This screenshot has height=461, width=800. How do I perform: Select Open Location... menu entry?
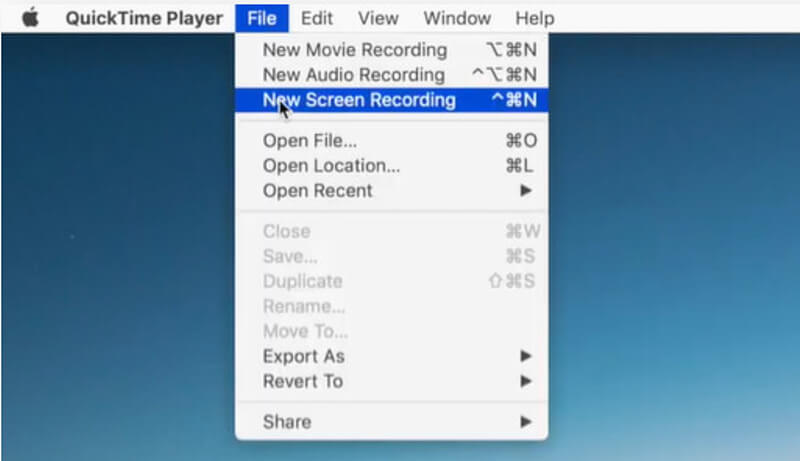[391, 166]
